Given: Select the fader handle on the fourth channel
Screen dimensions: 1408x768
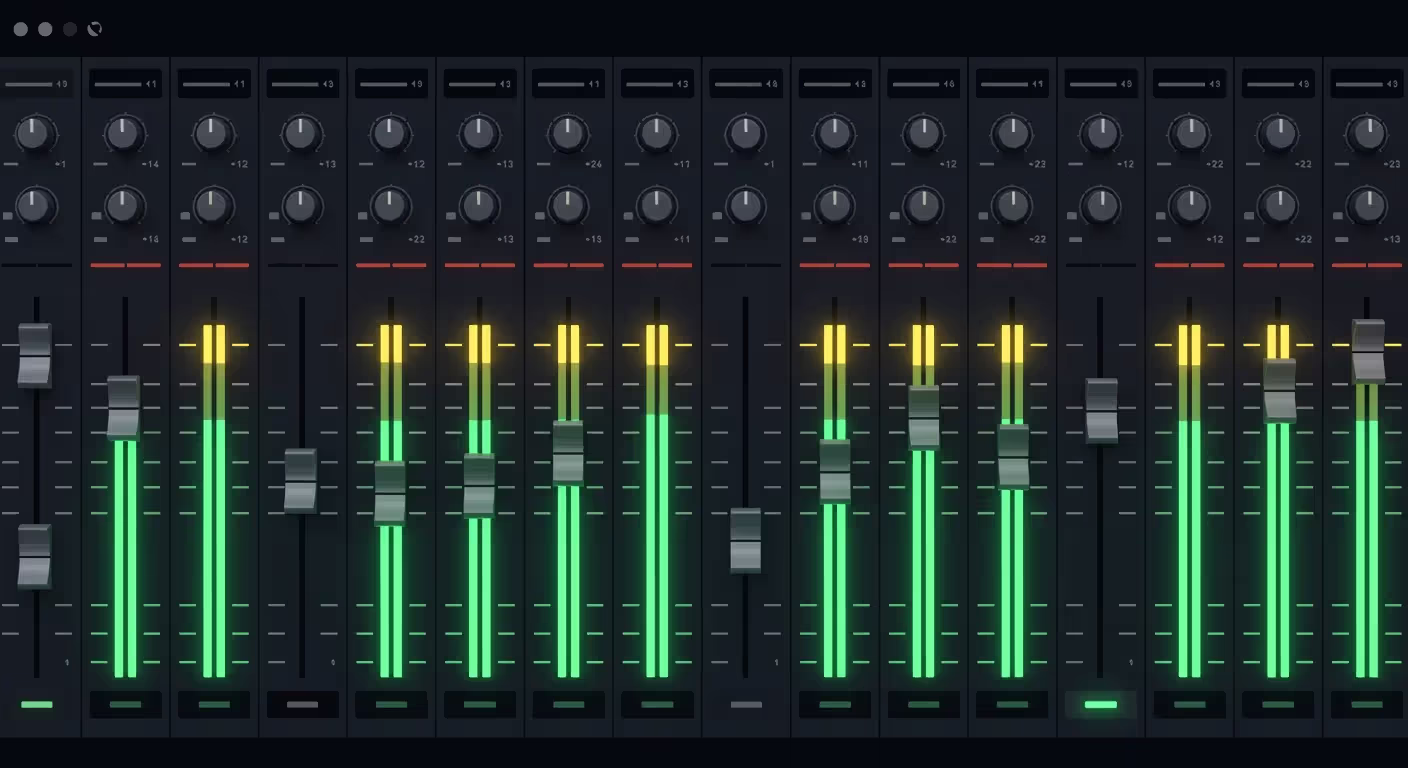Looking at the screenshot, I should pyautogui.click(x=301, y=480).
